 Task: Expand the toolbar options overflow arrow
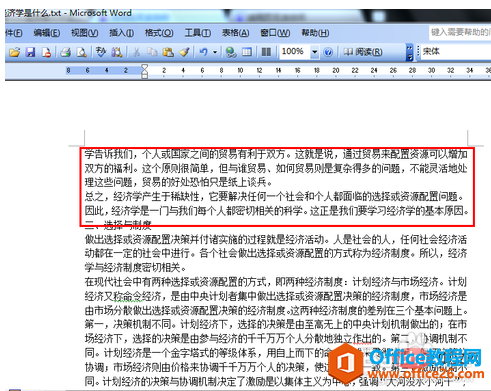coord(409,52)
